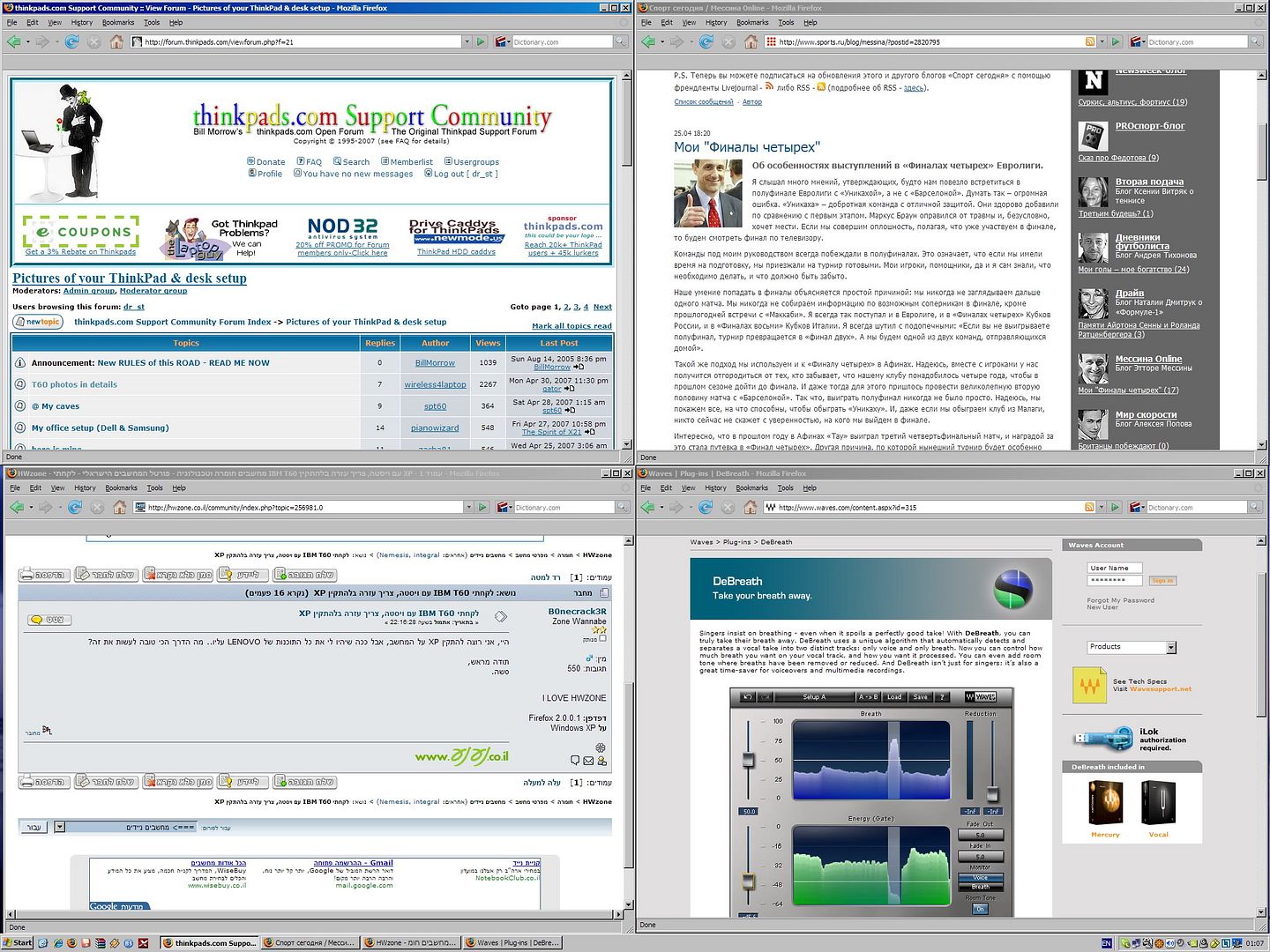Click the Load button in the DeBreath plug-in
Image resolution: width=1270 pixels, height=952 pixels.
894,696
